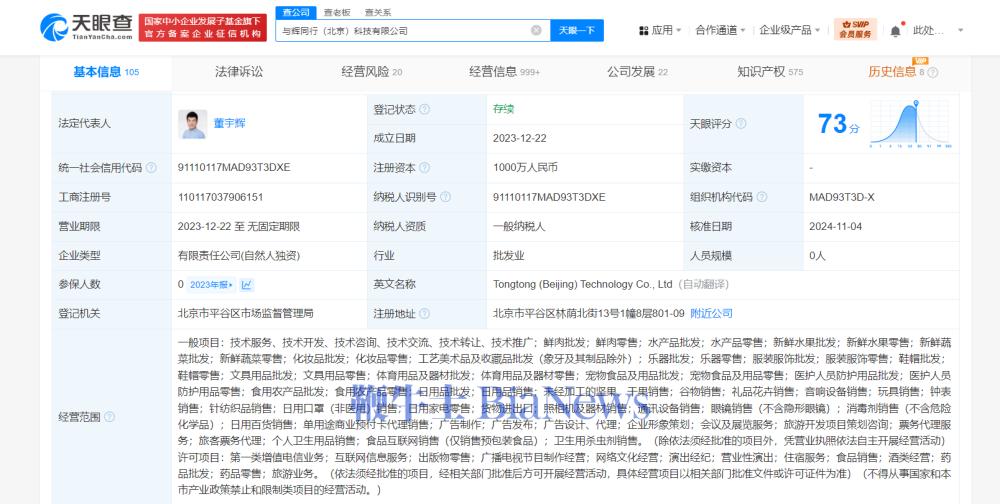Open the 法律诉讼 tab
This screenshot has height=504, width=1000.
(x=239, y=72)
